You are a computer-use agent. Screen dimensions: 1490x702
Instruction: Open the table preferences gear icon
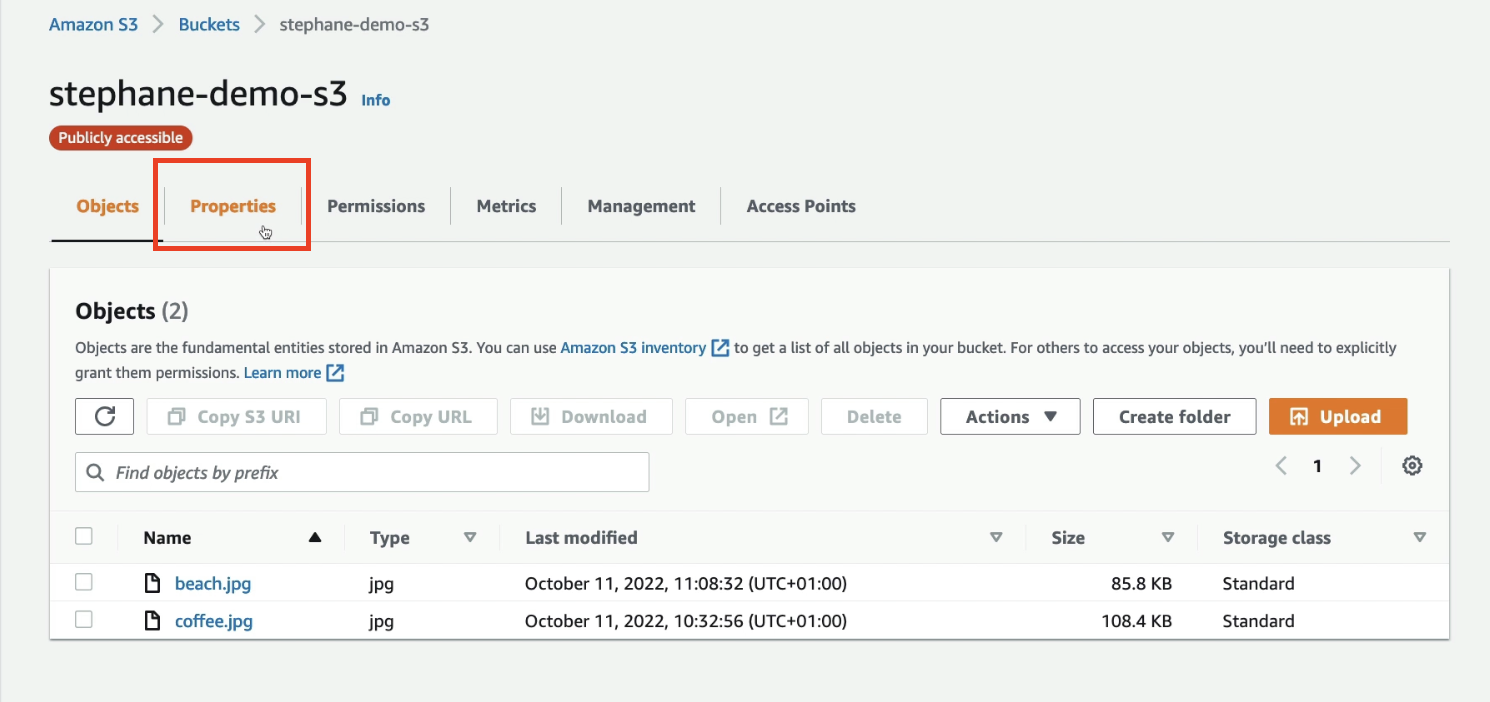[1412, 466]
